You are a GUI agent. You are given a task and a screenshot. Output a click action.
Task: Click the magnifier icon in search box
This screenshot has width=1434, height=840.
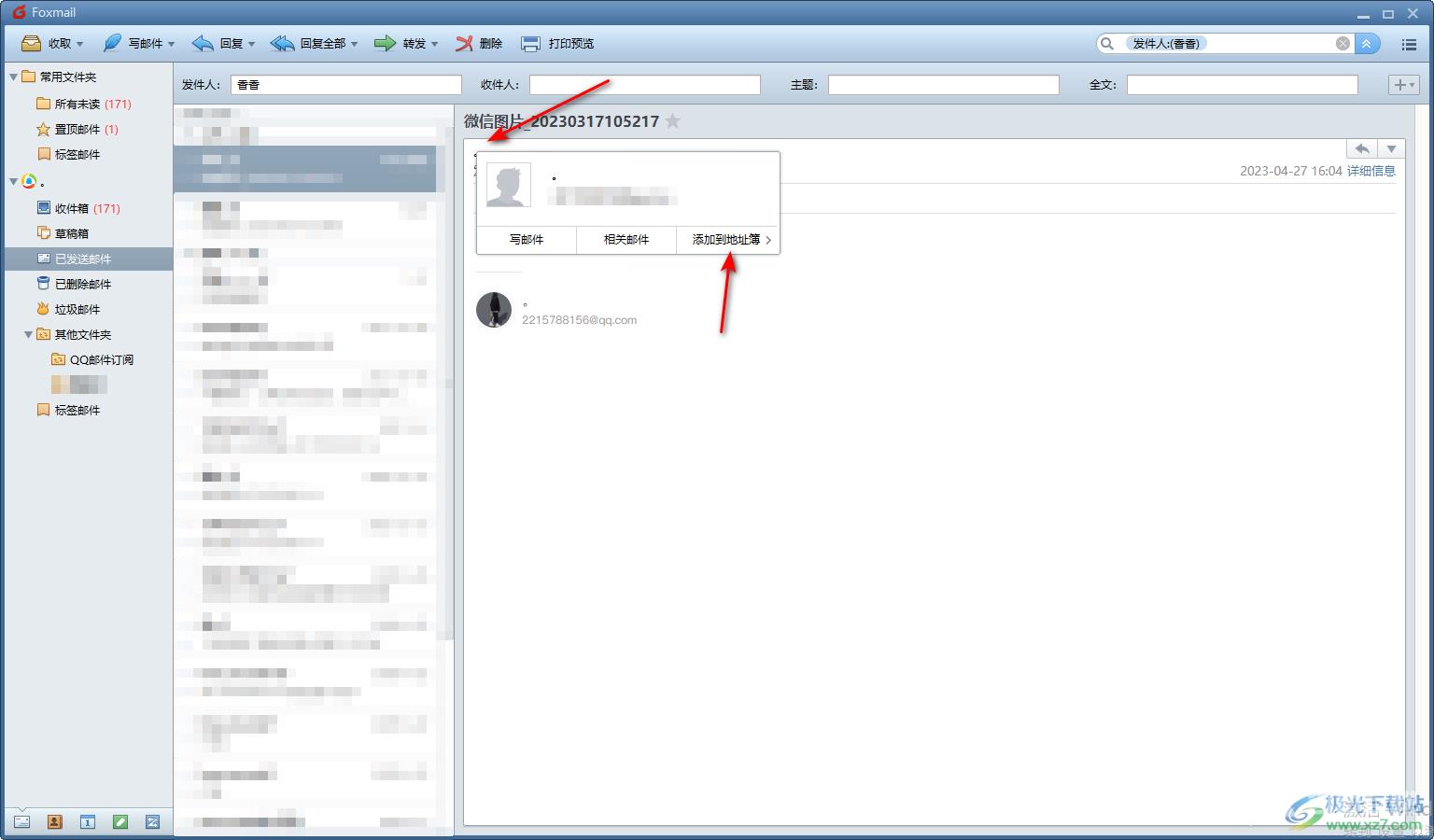click(1107, 43)
